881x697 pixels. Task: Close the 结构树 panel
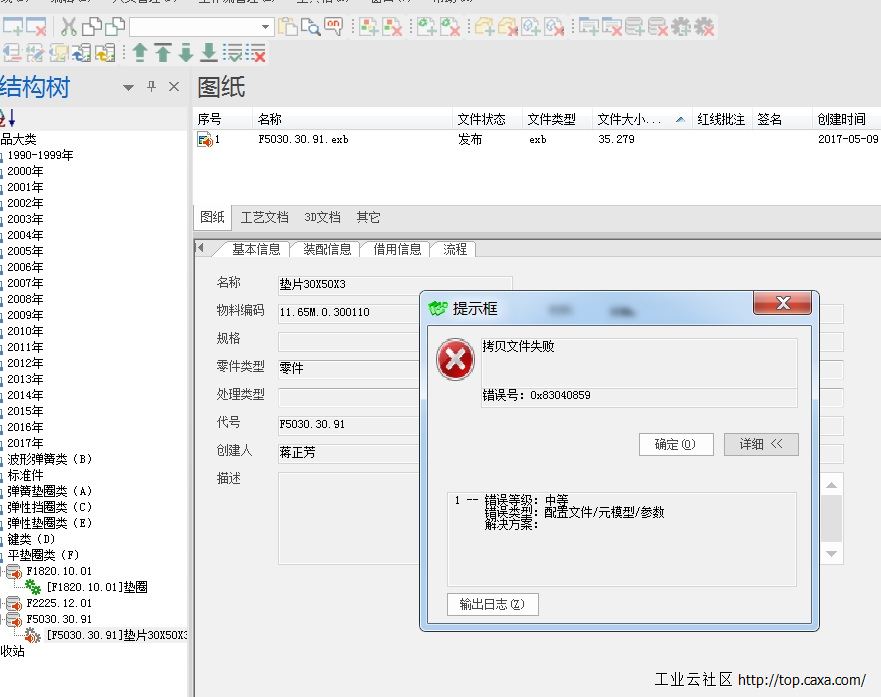[174, 86]
